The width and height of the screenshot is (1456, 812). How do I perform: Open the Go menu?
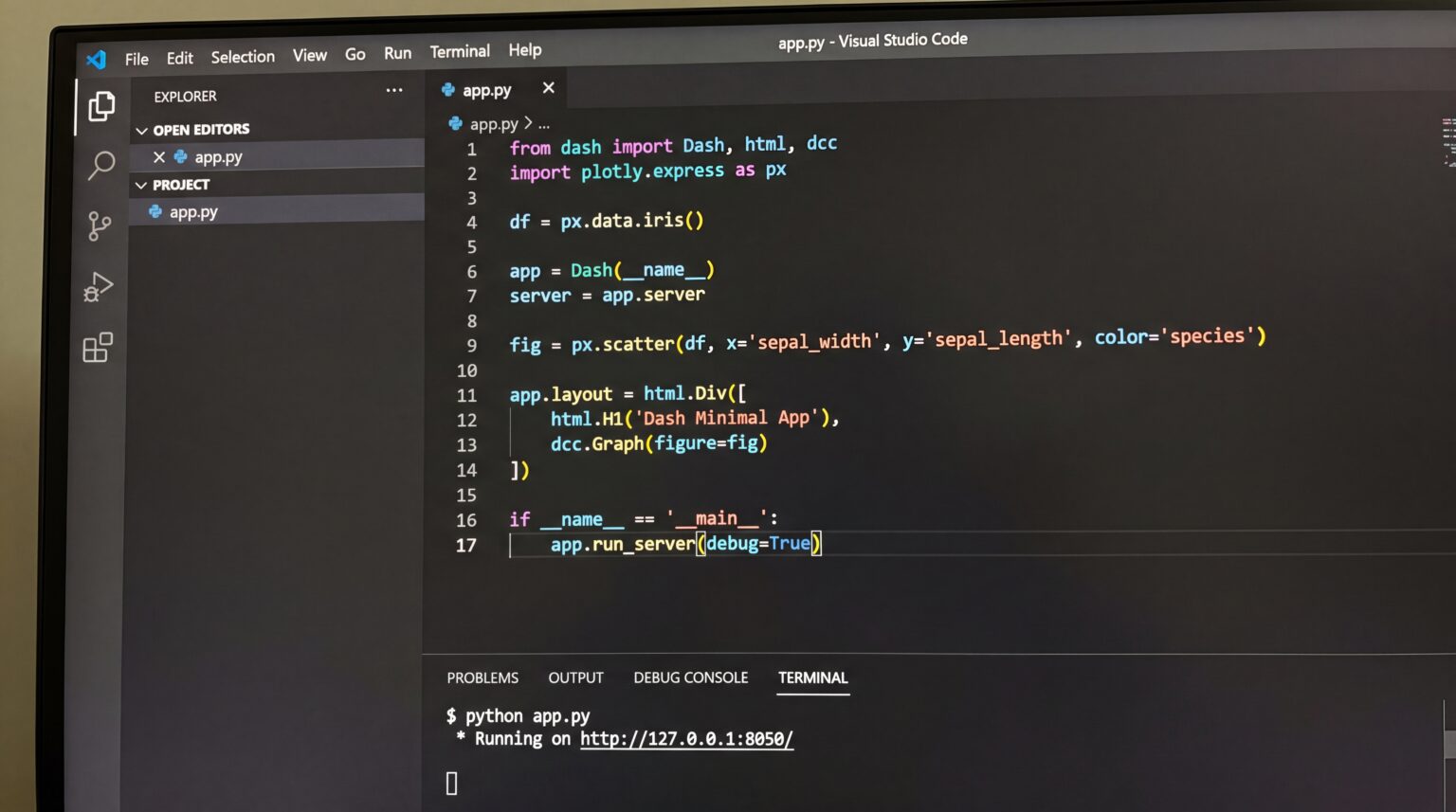tap(355, 55)
